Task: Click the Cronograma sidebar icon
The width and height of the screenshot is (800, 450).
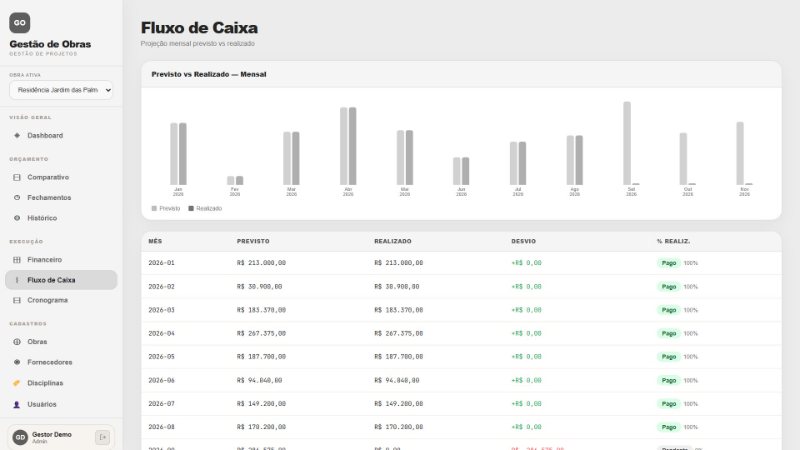Action: tap(17, 300)
